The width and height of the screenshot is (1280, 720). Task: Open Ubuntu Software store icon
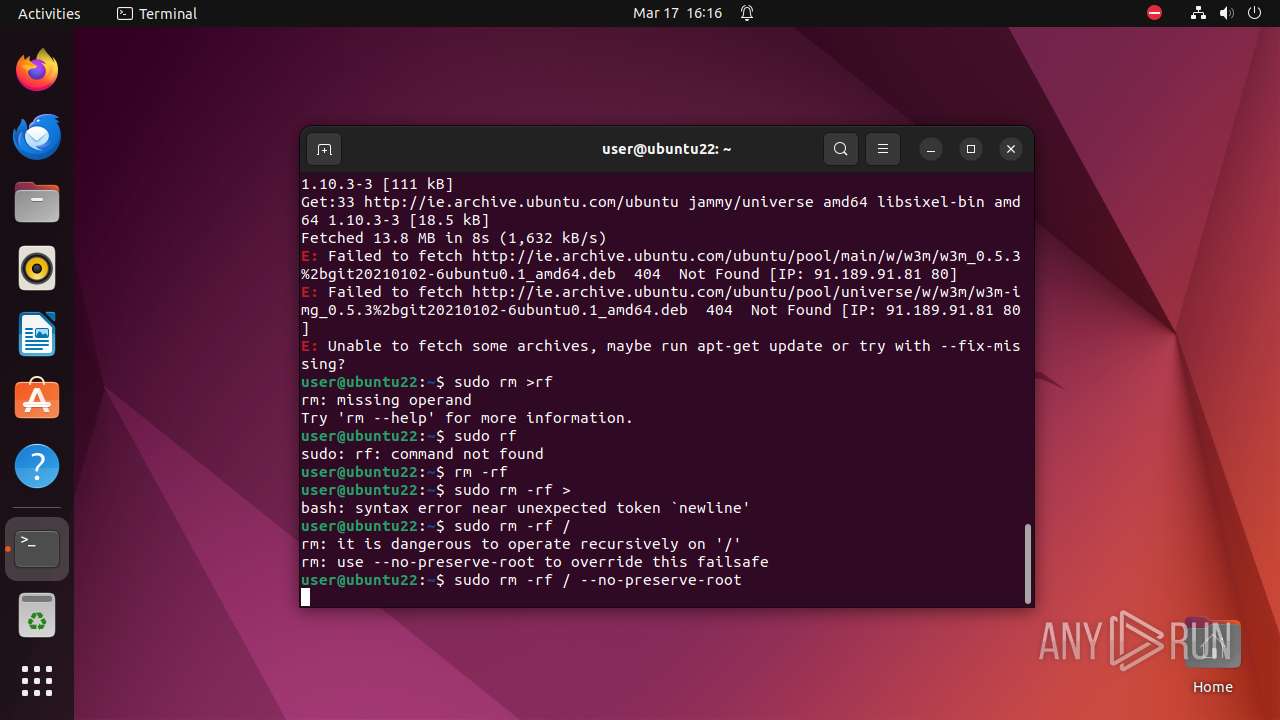pyautogui.click(x=37, y=400)
